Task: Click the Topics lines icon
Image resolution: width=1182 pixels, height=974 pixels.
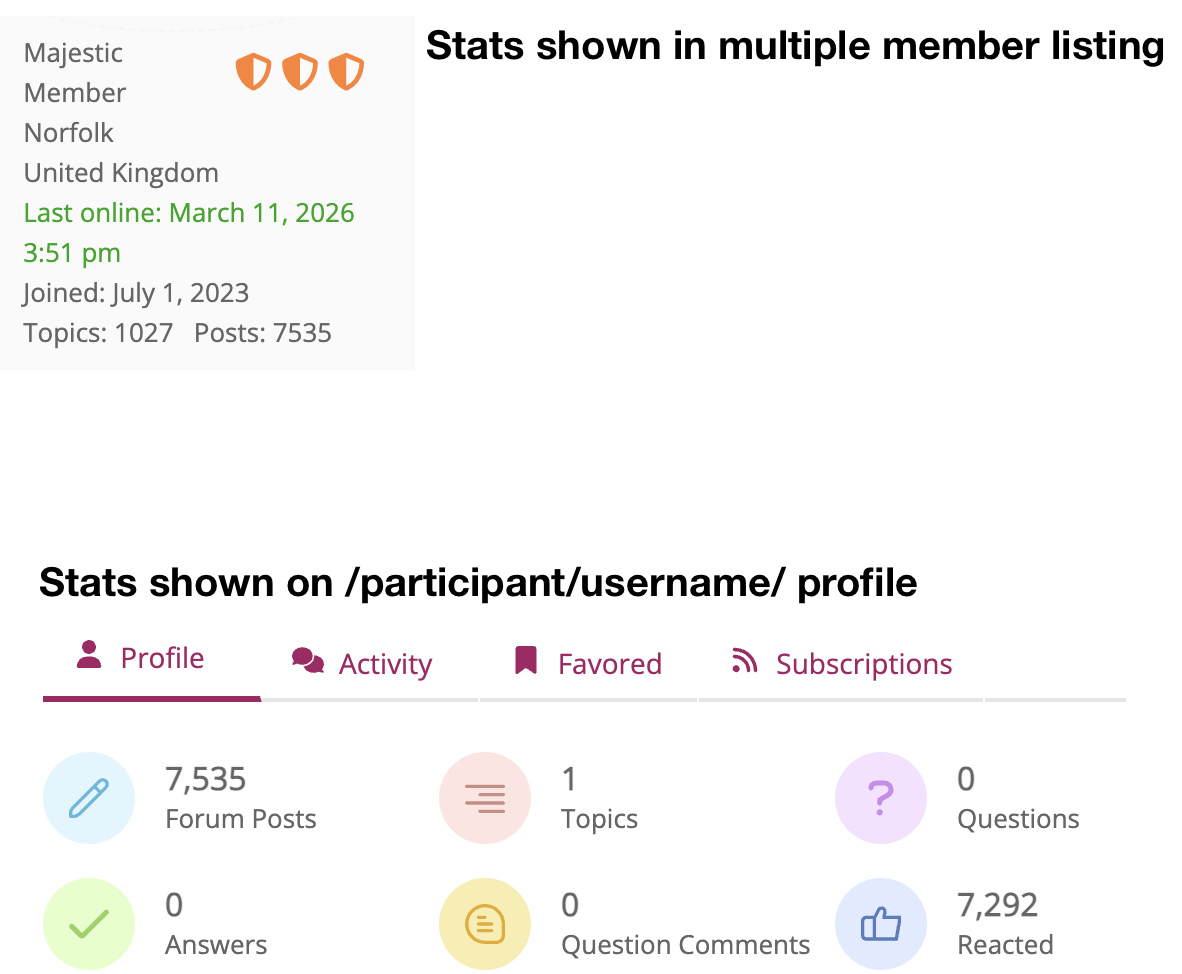Action: pos(485,798)
